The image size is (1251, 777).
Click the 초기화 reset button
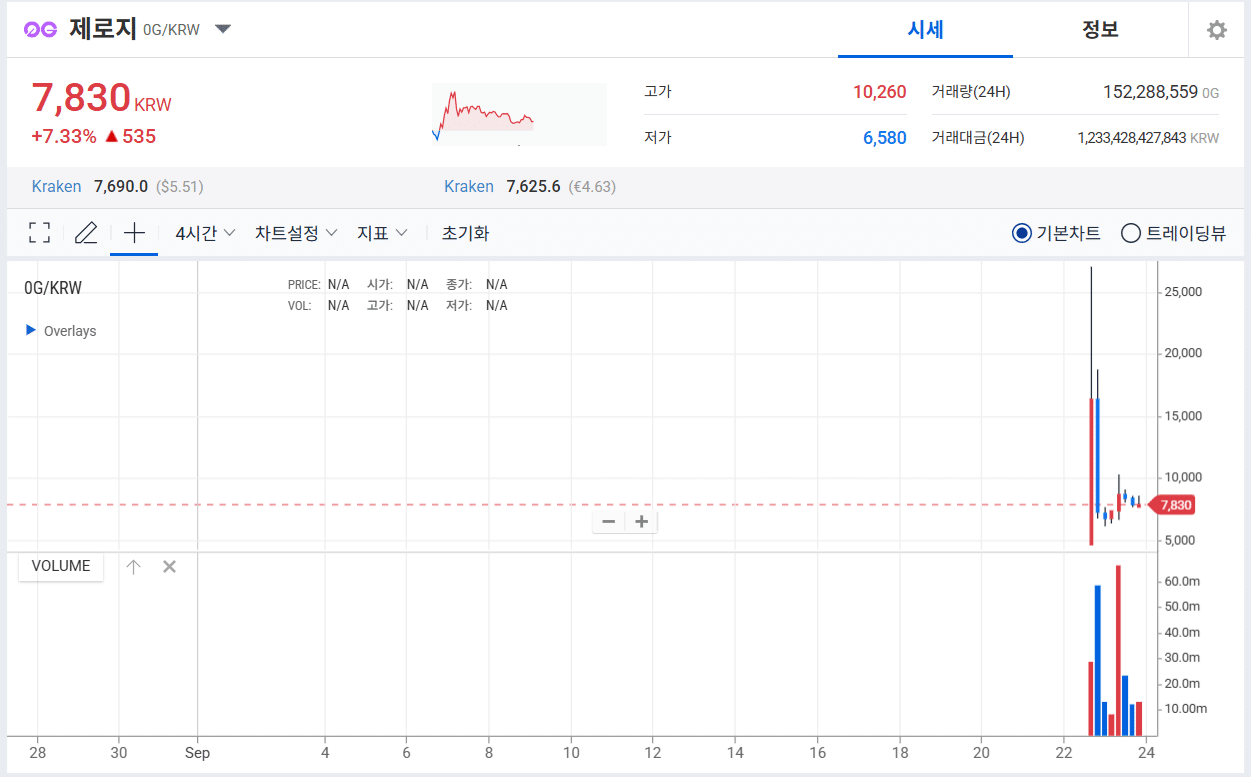coord(465,233)
